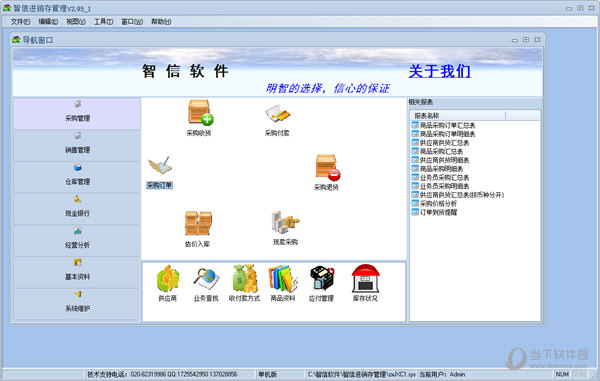
Task: Open report 业务员采购汇总表
Action: click(x=440, y=177)
